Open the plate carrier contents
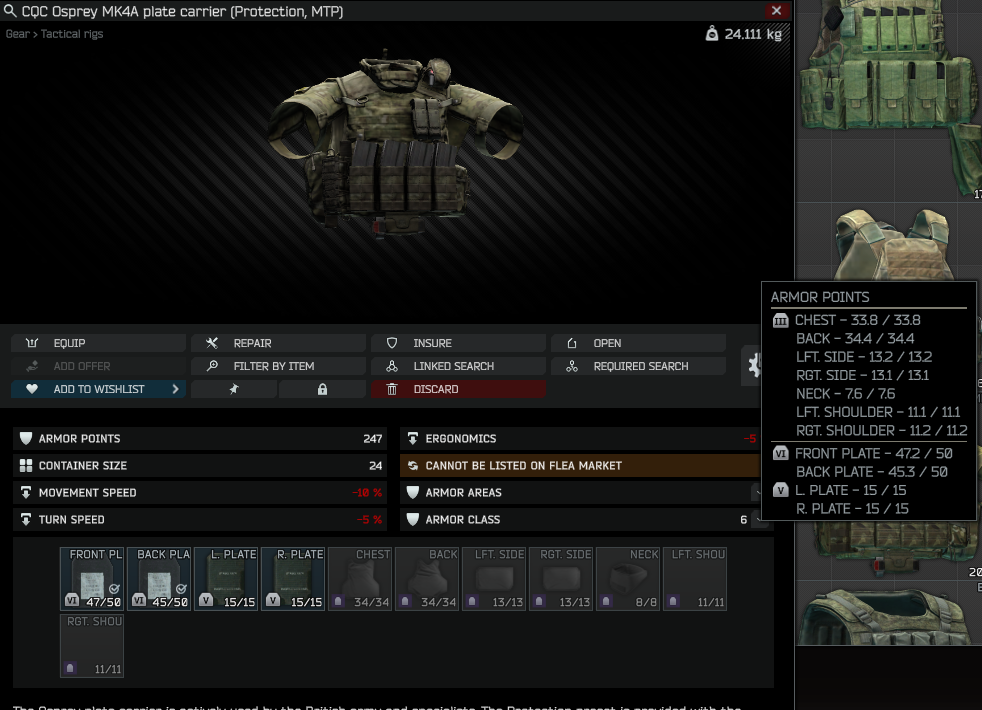Viewport: 982px width, 710px height. click(638, 343)
